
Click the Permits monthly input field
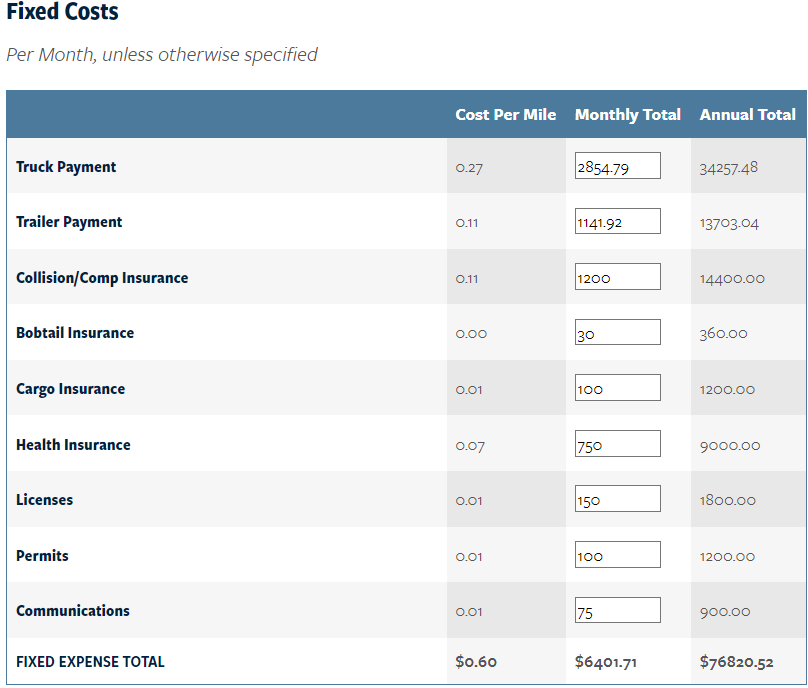point(617,555)
